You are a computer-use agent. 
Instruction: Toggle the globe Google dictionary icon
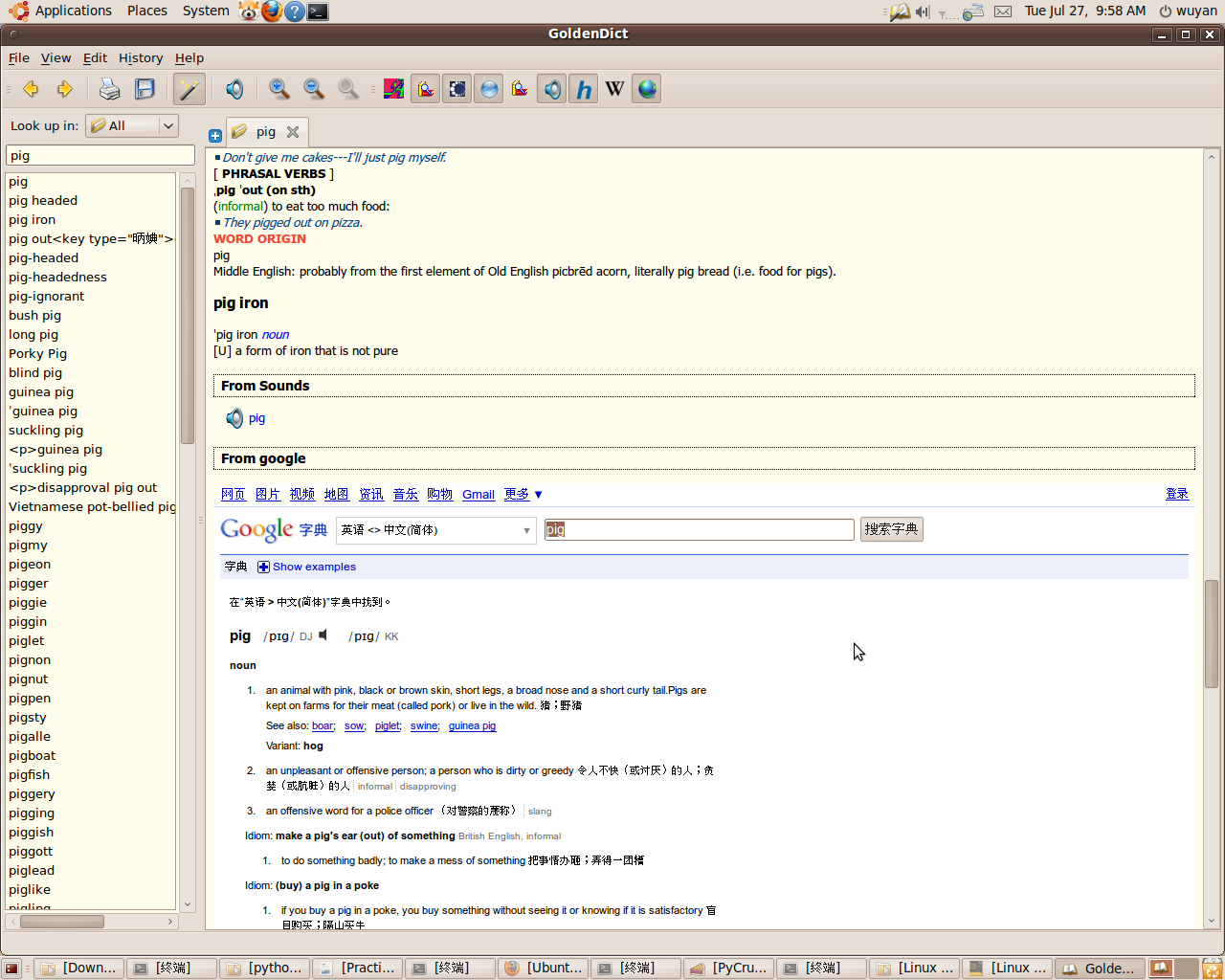tap(647, 89)
